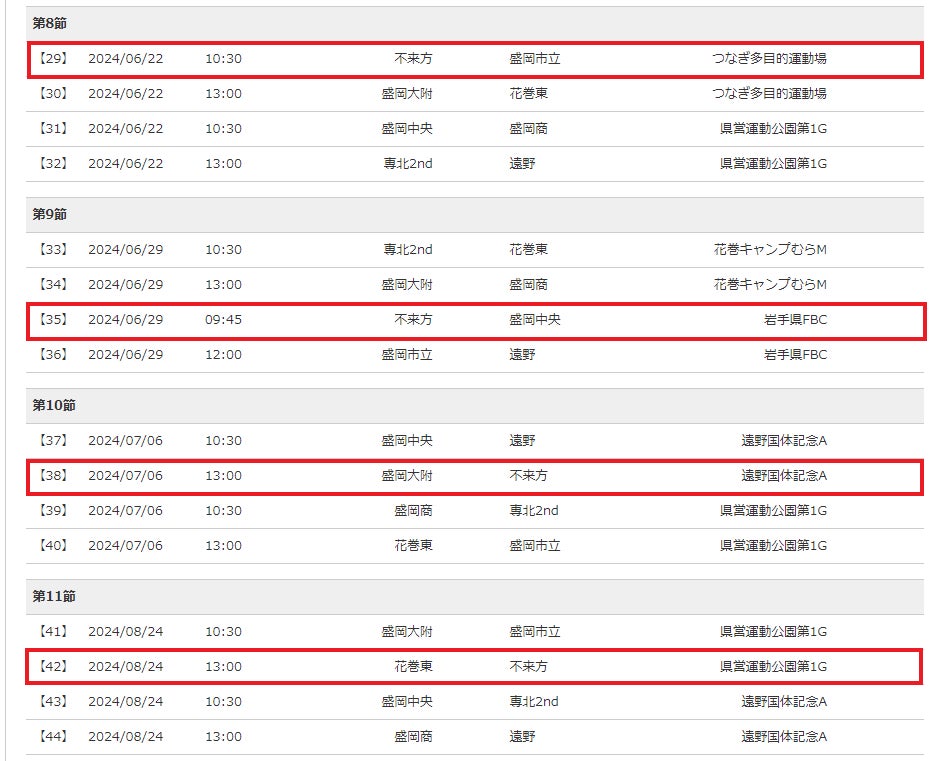Select the 09:45 kickoff time
Screen dimensions: 939x761
click(x=223, y=320)
